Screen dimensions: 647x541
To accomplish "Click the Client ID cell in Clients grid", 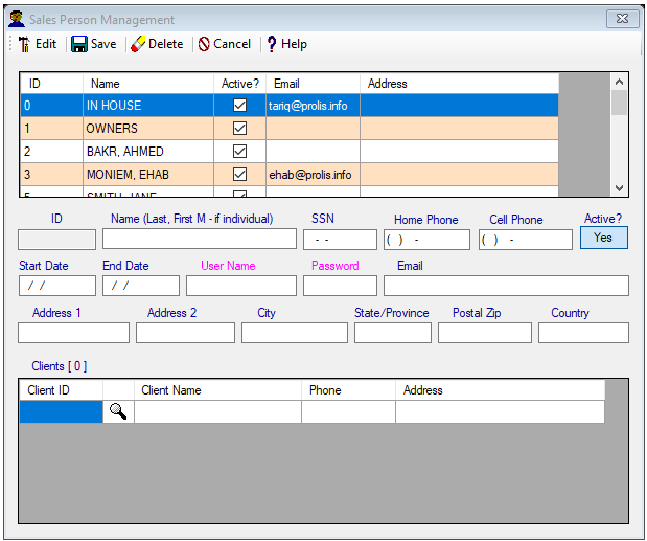I will click(60, 411).
